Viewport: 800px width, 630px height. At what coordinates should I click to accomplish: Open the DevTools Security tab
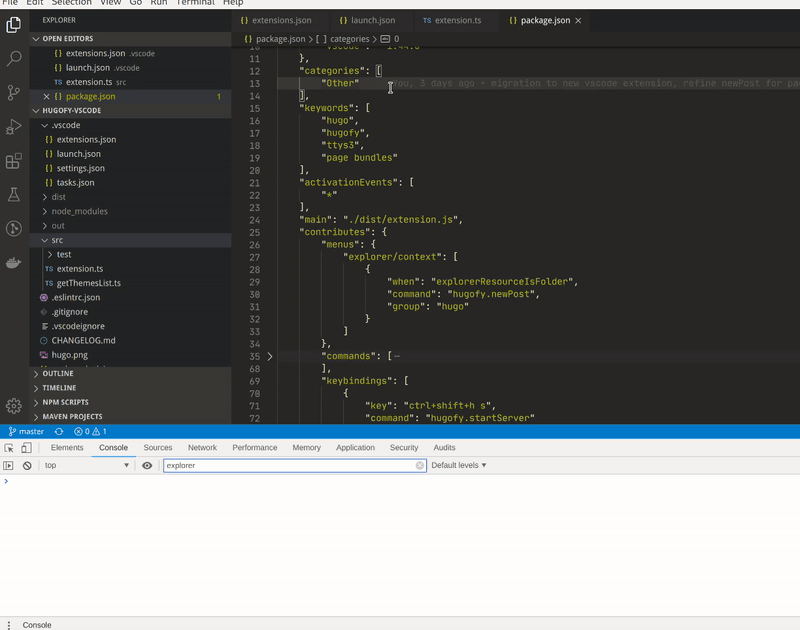pyautogui.click(x=404, y=447)
